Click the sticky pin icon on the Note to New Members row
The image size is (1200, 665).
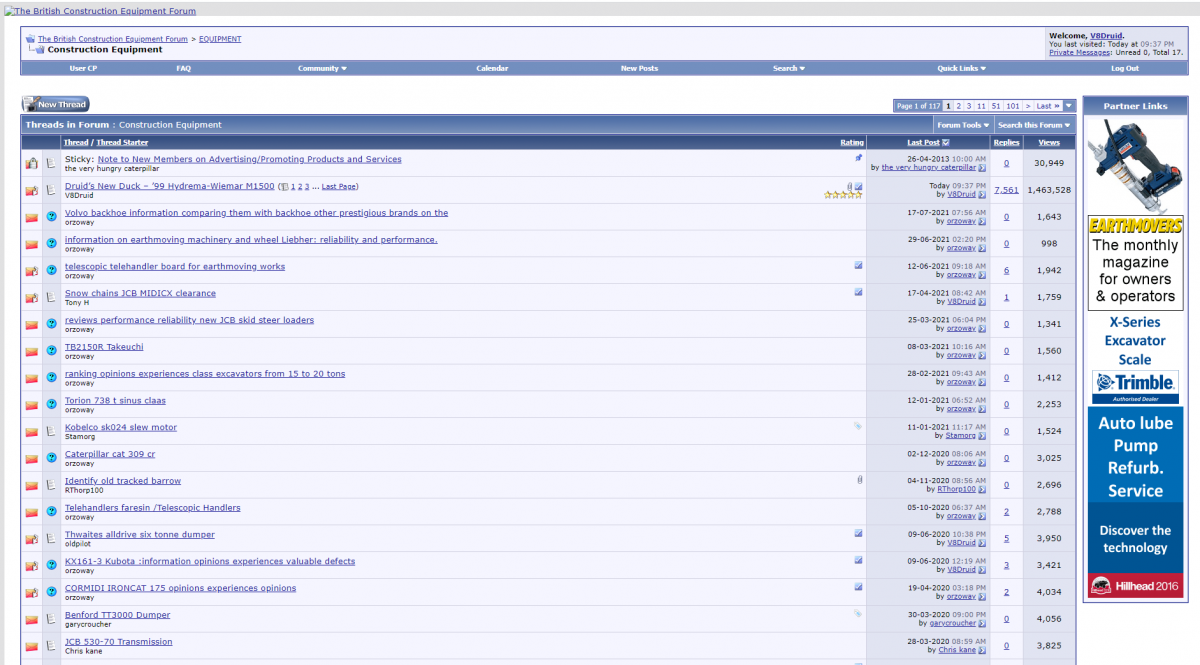[858, 158]
